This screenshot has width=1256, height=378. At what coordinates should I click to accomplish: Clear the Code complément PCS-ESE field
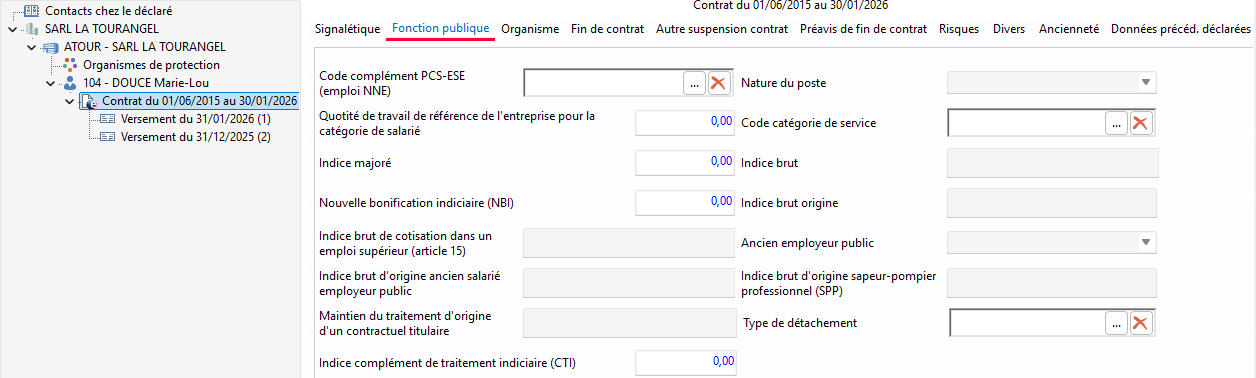click(718, 83)
